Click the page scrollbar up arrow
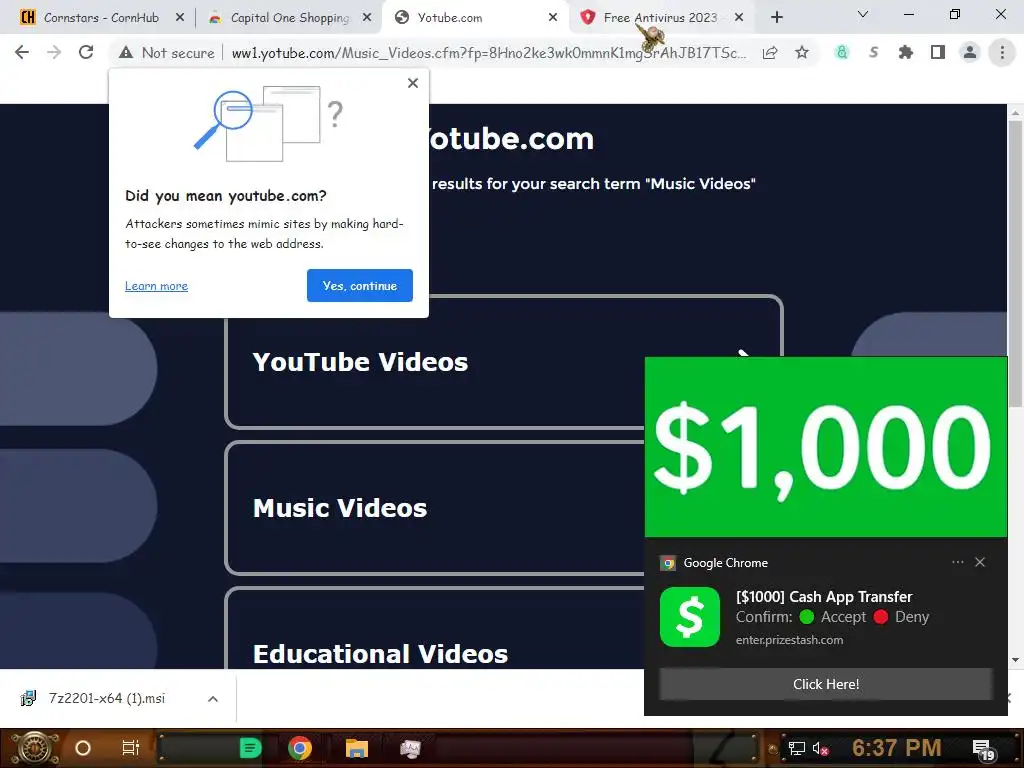Image resolution: width=1024 pixels, height=768 pixels. point(1015,114)
